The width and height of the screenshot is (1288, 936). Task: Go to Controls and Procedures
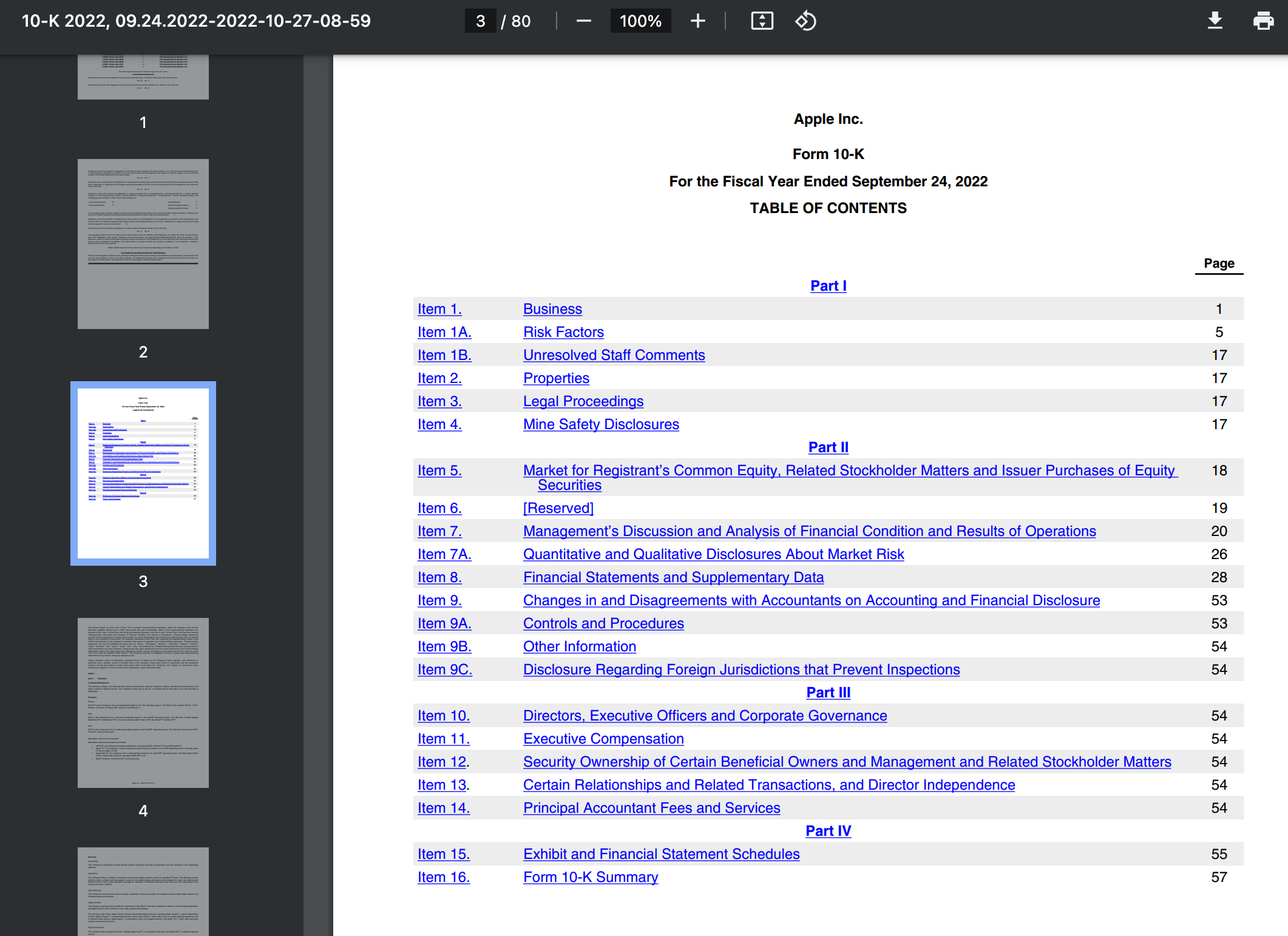603,623
